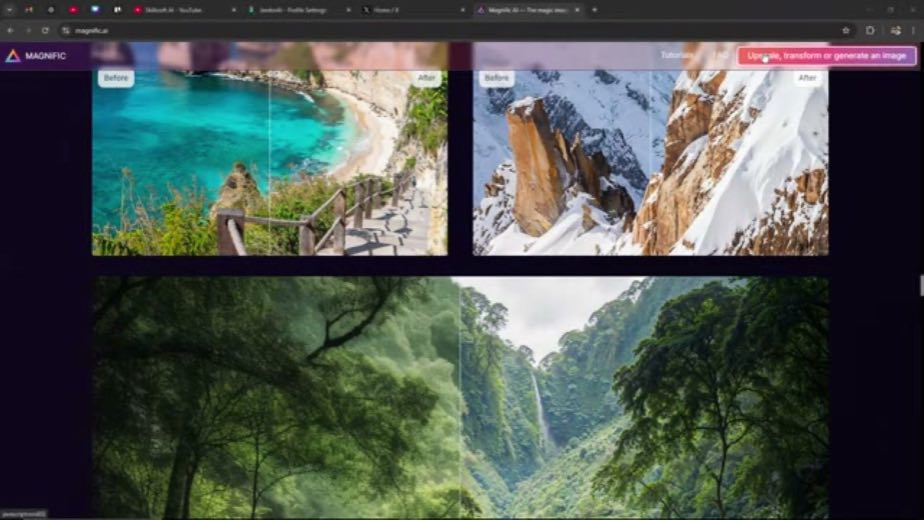Close the Magnific AI tab
924x520 pixels.
[x=577, y=10]
